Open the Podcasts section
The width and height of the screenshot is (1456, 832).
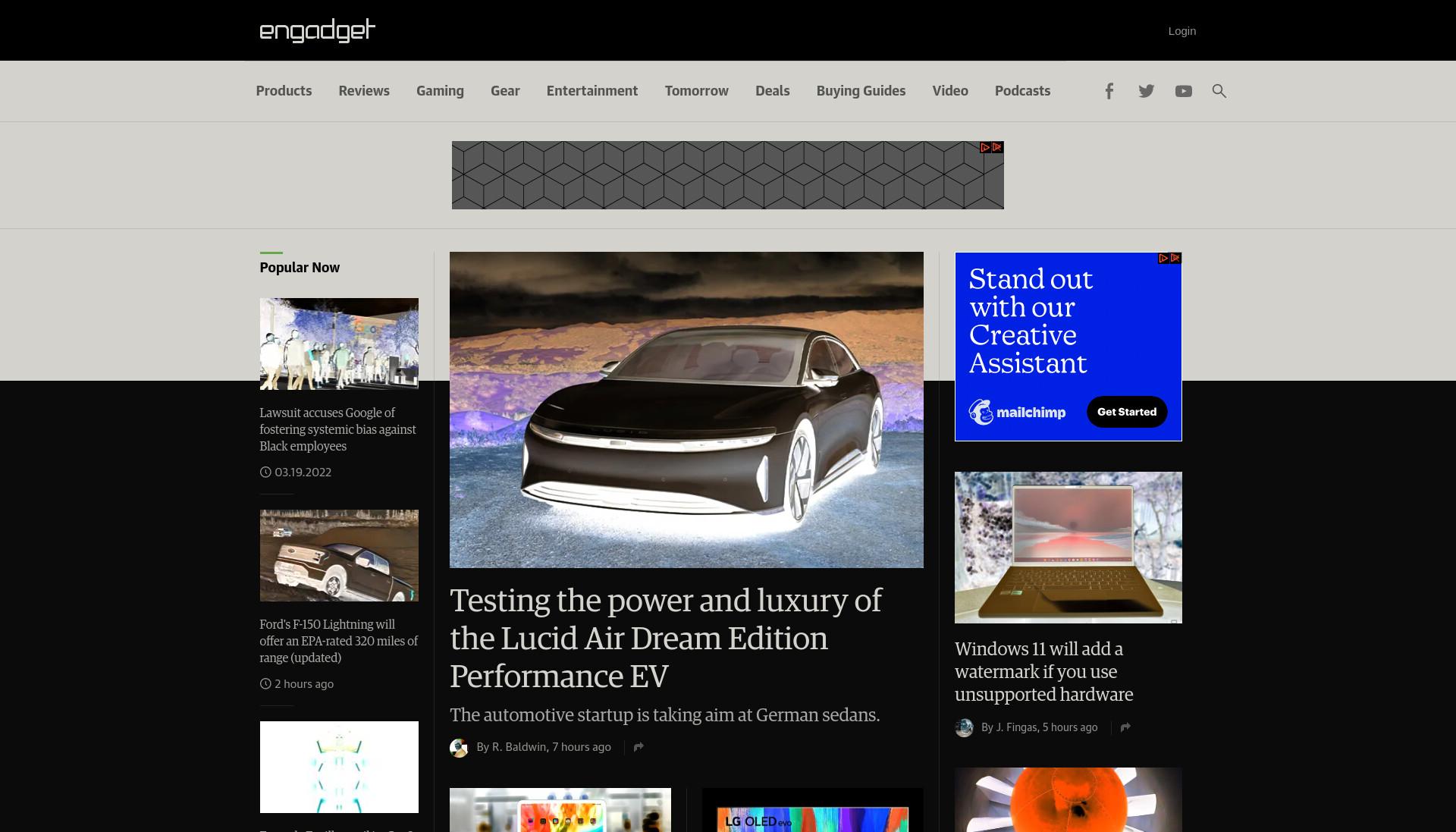point(1022,91)
